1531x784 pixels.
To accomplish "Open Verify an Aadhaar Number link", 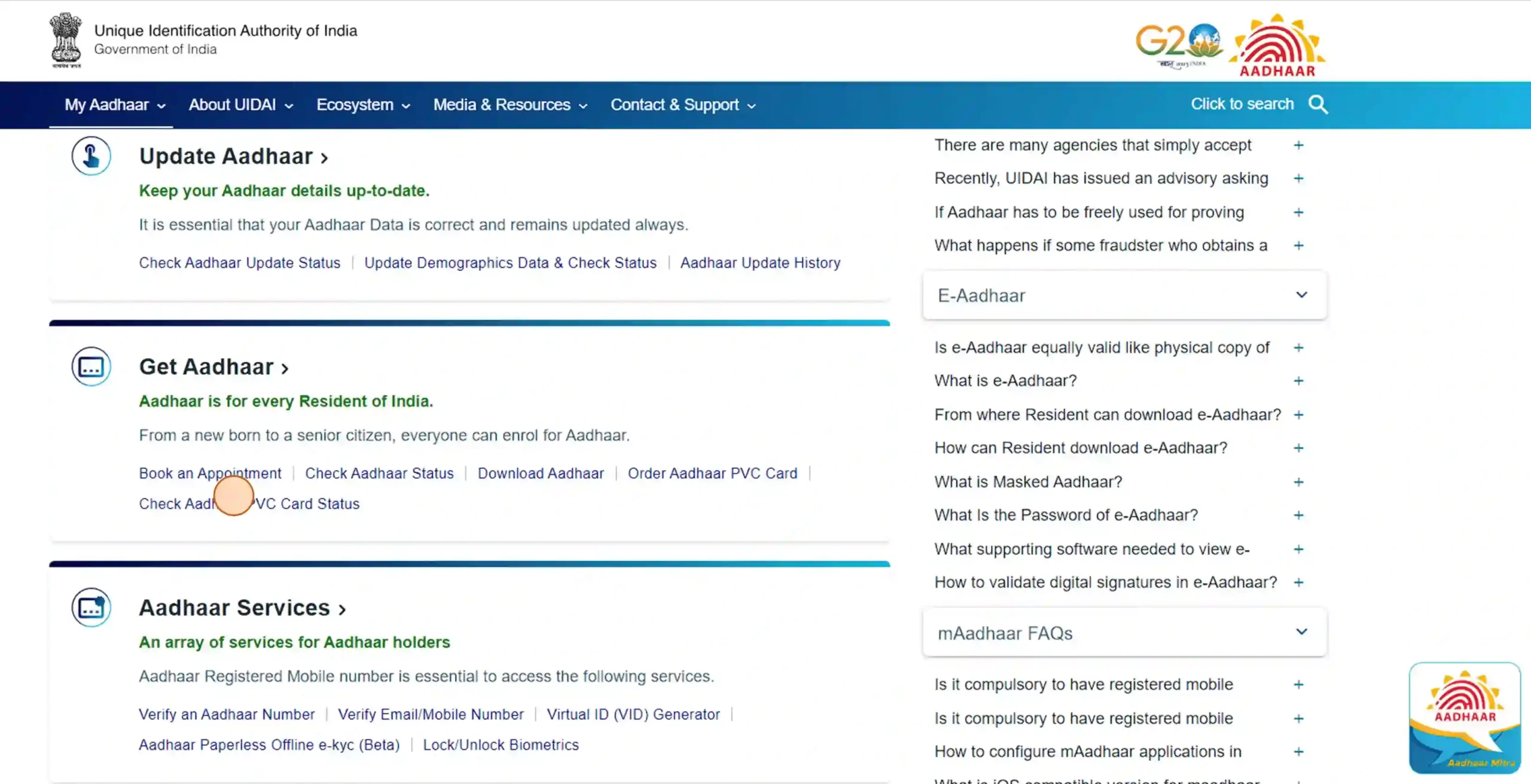I will pos(227,714).
